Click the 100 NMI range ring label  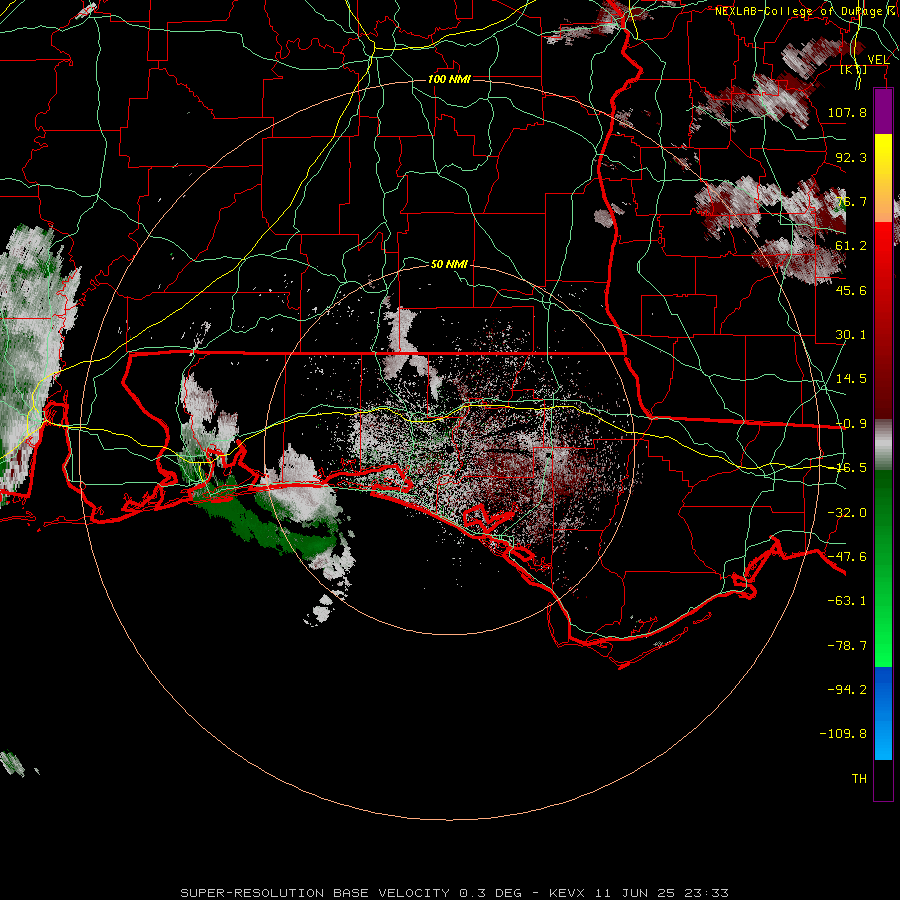coord(449,79)
